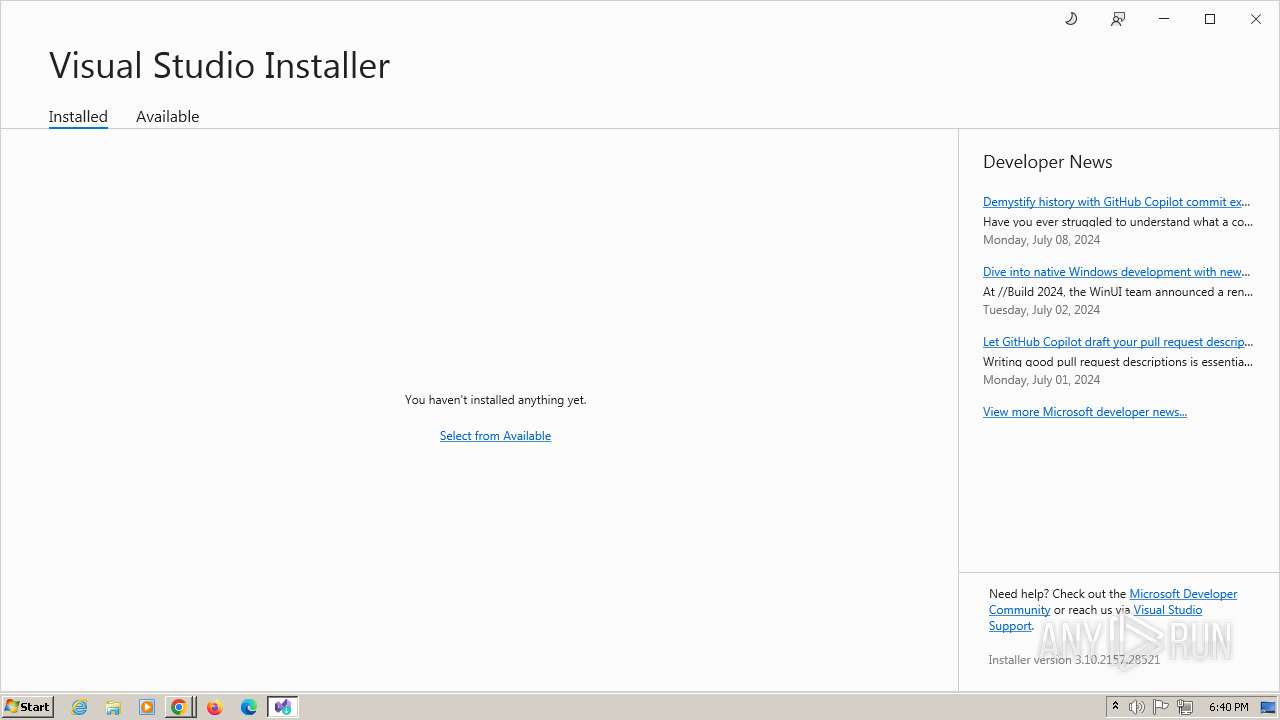Click the show desktop tray icon
This screenshot has height=720, width=1280.
click(x=1268, y=707)
